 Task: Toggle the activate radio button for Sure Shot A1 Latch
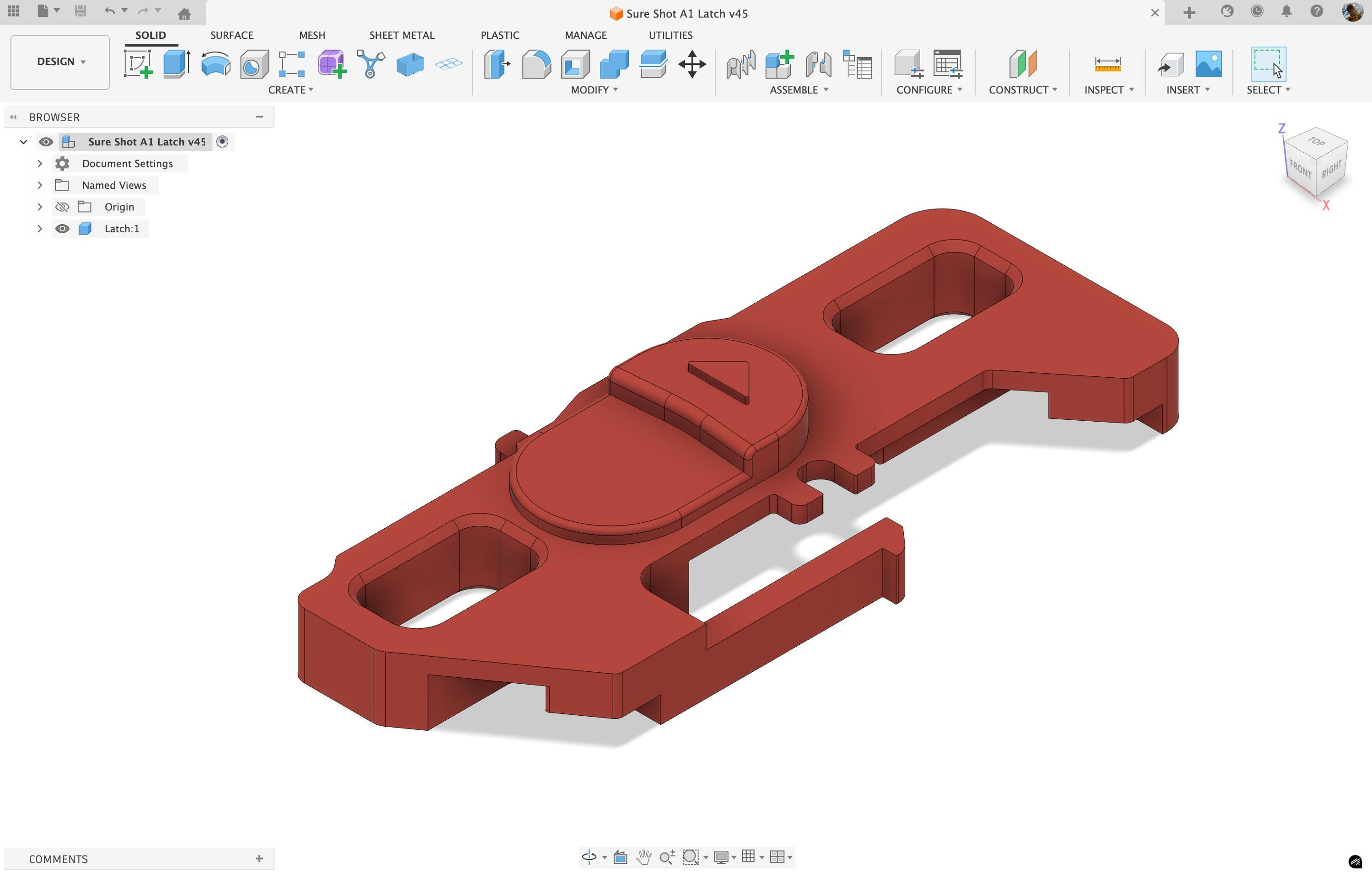223,142
